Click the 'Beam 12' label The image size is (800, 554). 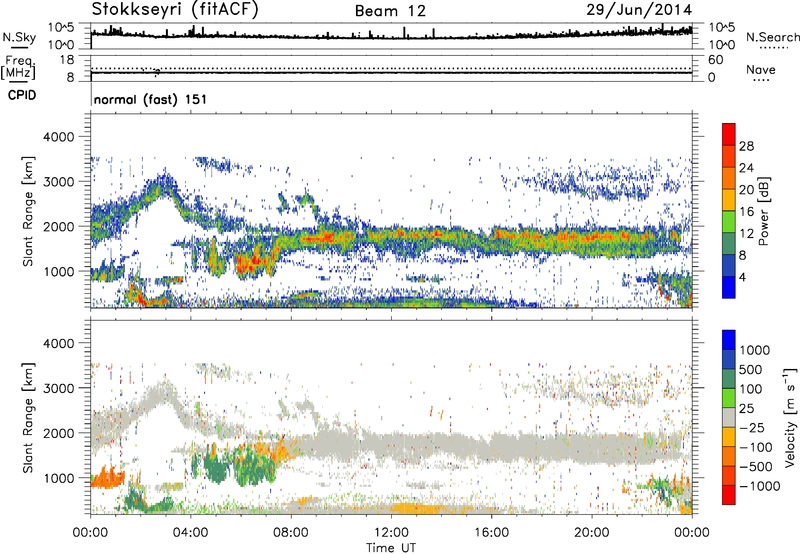(390, 11)
